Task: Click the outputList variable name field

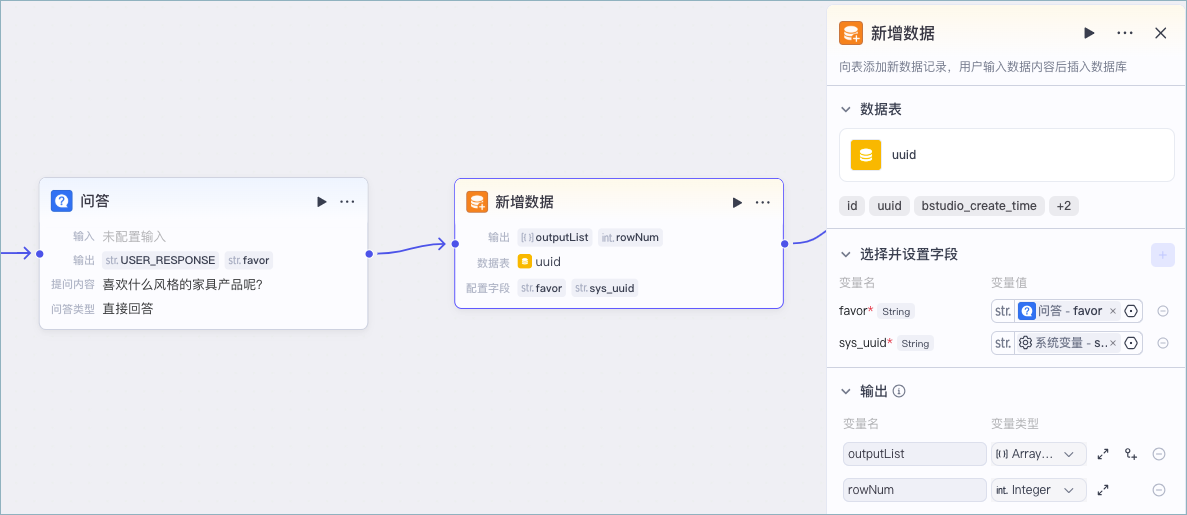Action: pyautogui.click(x=914, y=454)
